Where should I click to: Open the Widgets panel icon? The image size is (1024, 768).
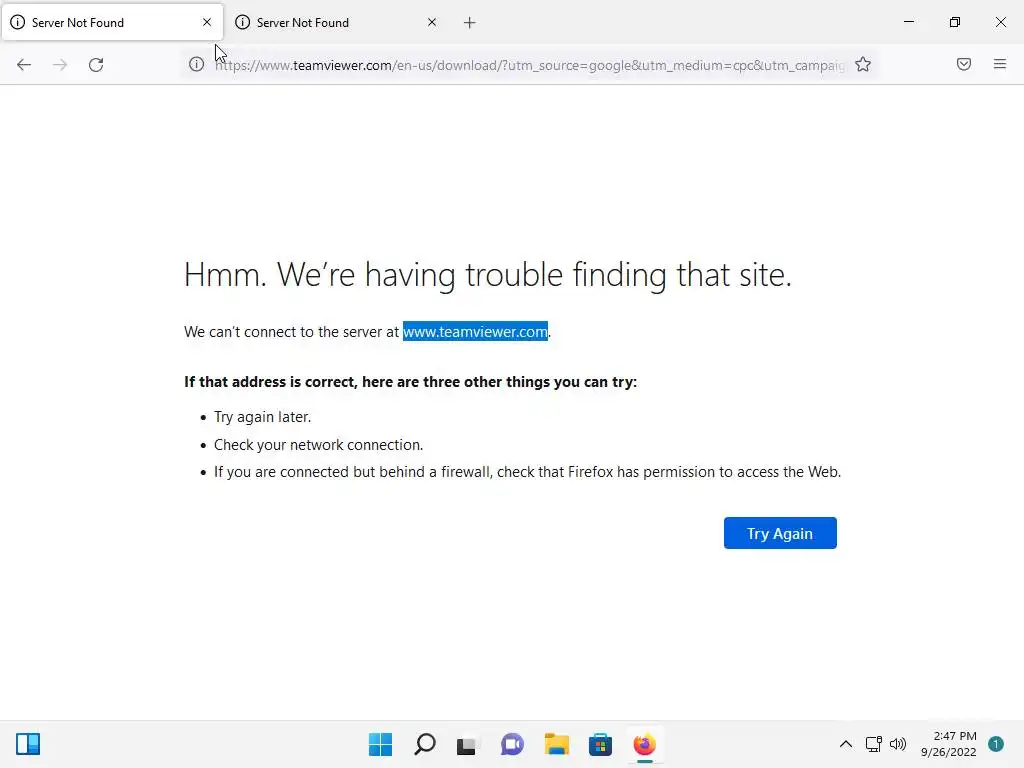pyautogui.click(x=28, y=744)
